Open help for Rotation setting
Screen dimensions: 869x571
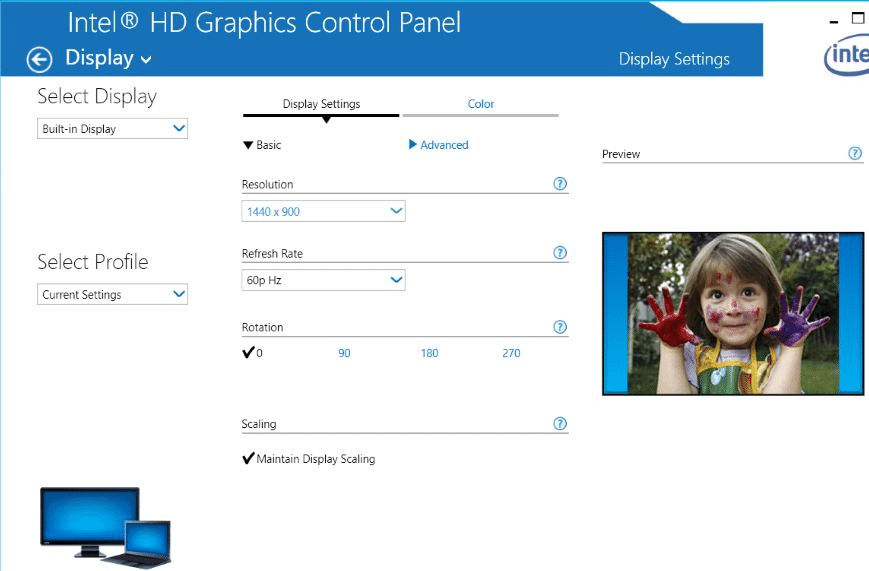pos(560,327)
